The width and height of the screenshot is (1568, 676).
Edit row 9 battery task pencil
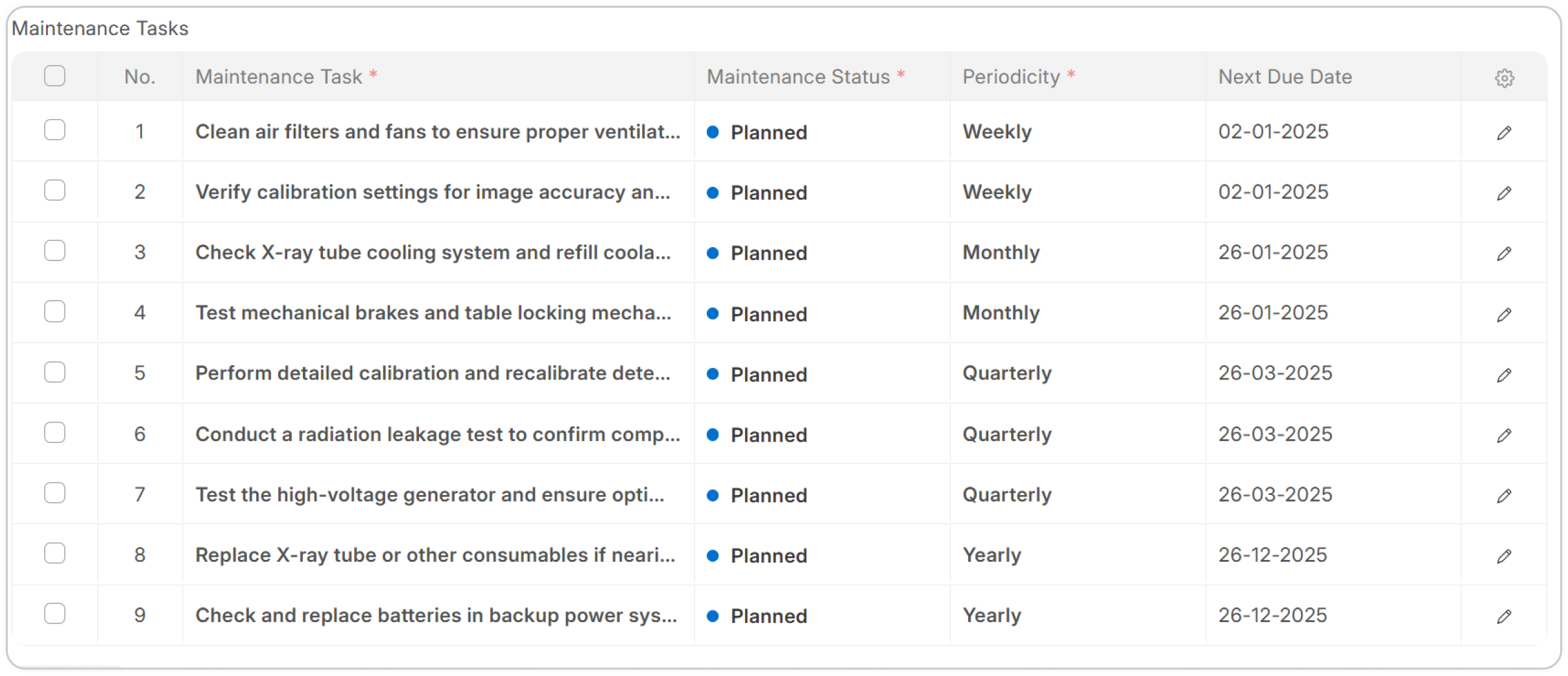[1504, 616]
